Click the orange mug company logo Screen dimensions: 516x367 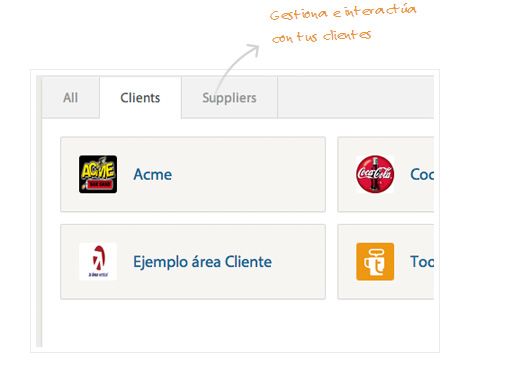(x=375, y=262)
